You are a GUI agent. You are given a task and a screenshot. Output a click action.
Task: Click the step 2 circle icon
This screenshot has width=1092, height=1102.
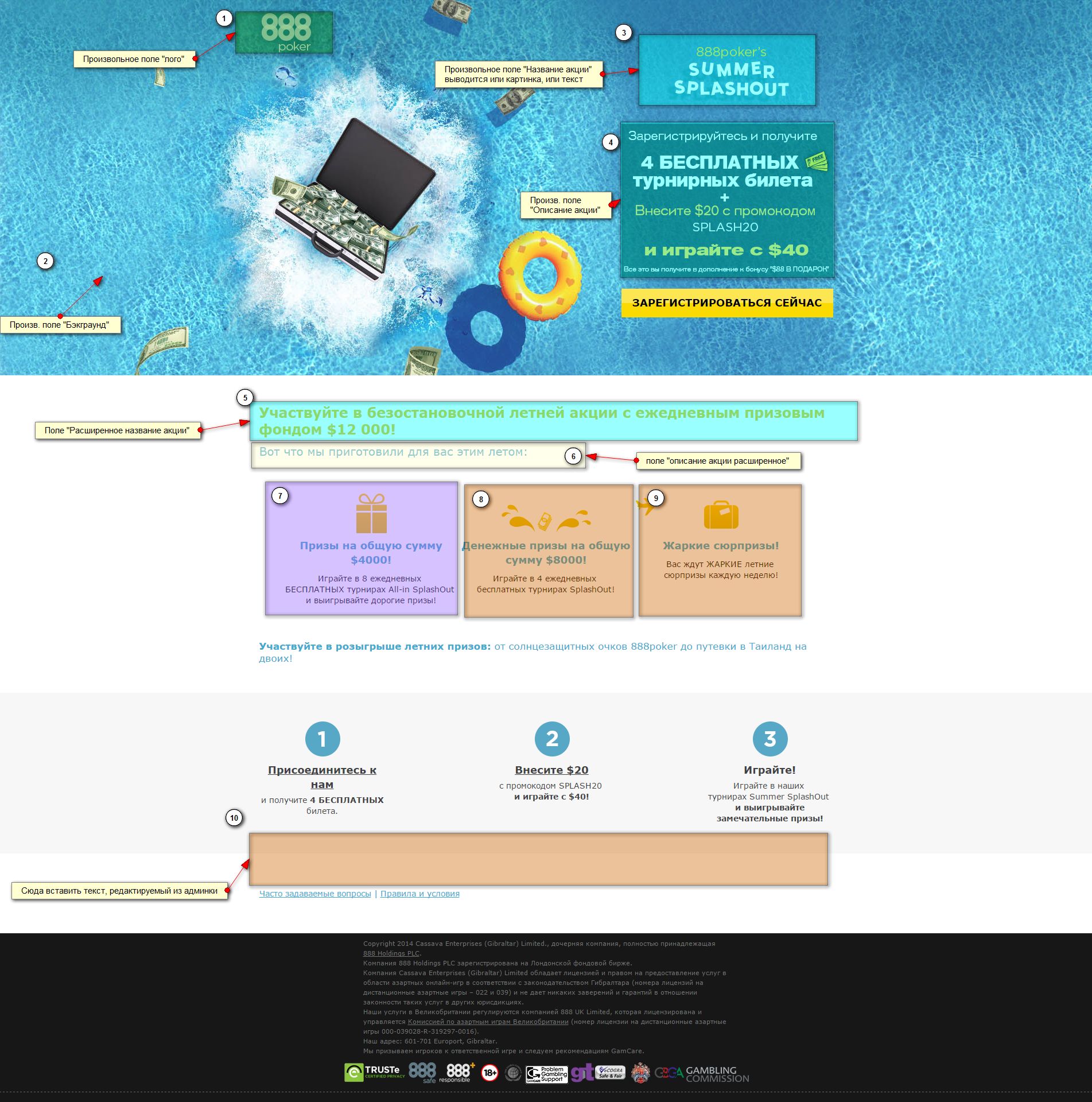[x=551, y=739]
